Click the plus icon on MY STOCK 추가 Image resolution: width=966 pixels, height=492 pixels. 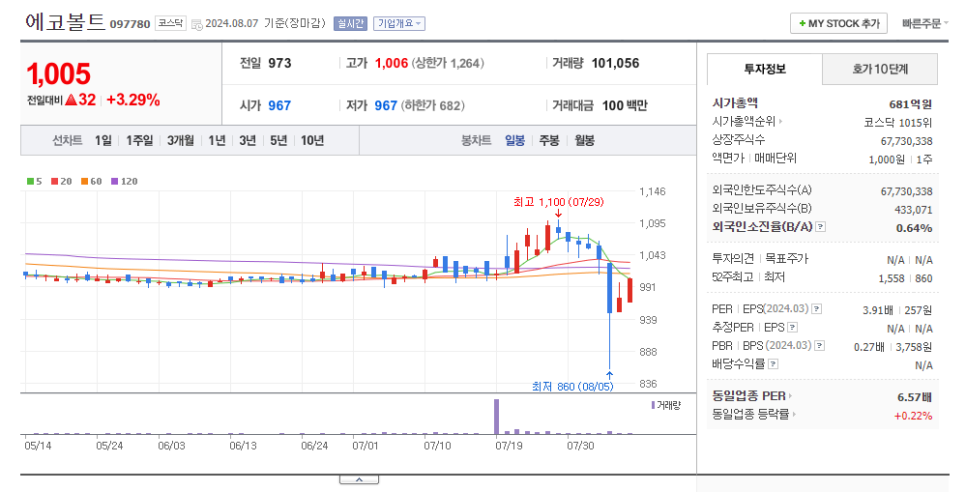coord(802,23)
